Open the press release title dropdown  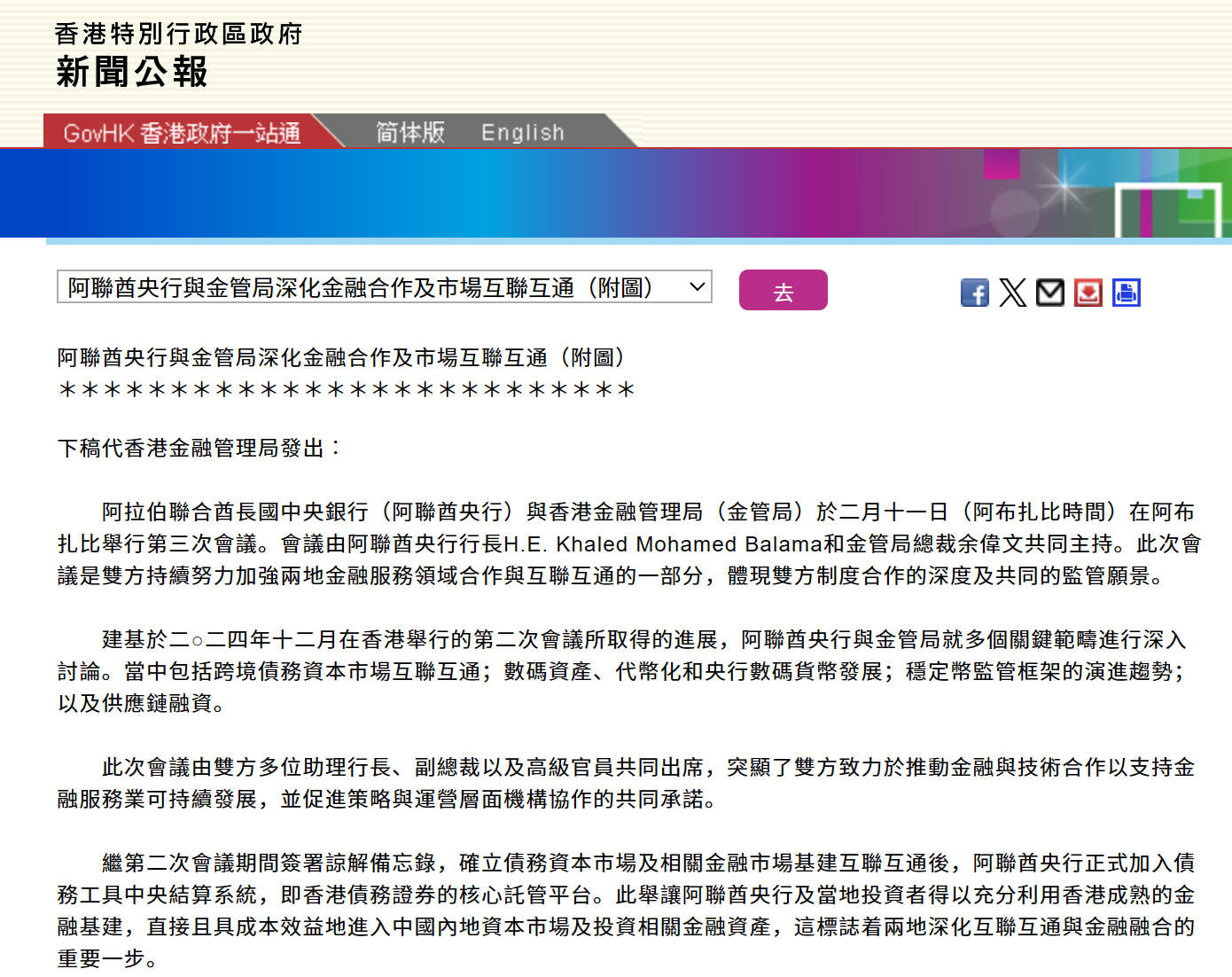click(385, 287)
